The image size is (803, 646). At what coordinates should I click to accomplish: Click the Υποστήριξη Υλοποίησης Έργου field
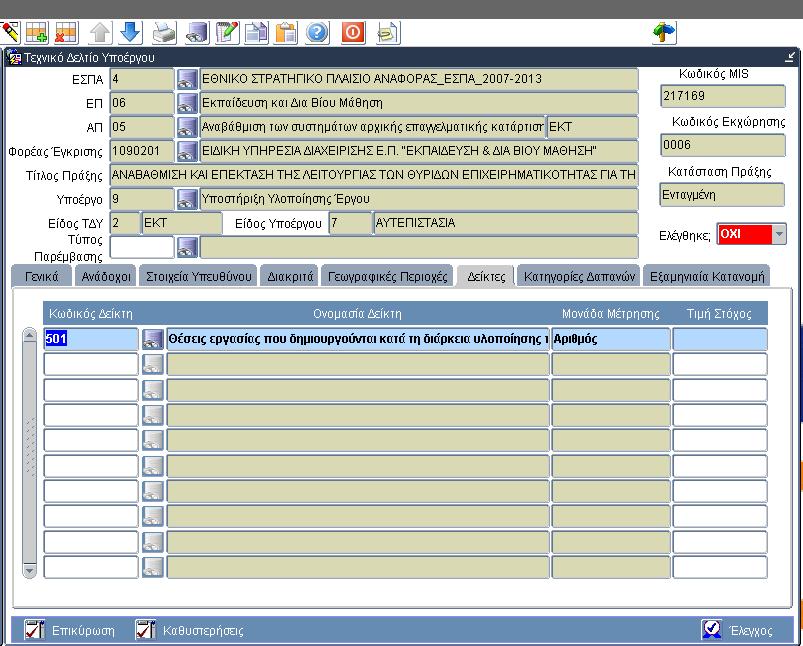pos(419,199)
